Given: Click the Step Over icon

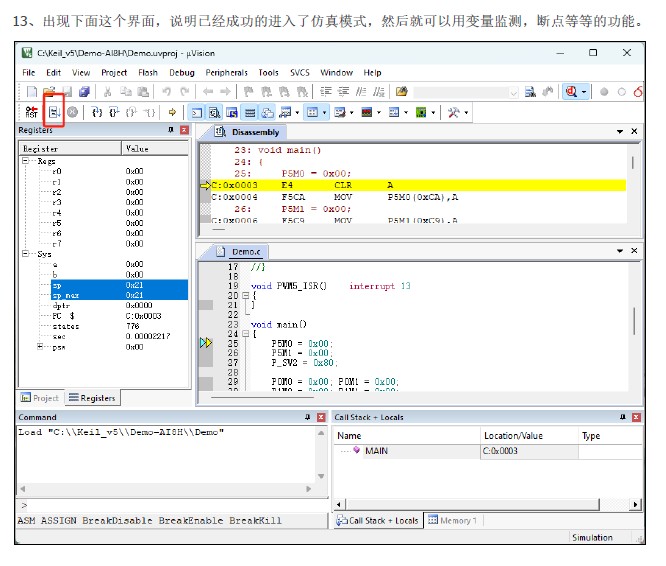Looking at the screenshot, I should click(x=114, y=112).
